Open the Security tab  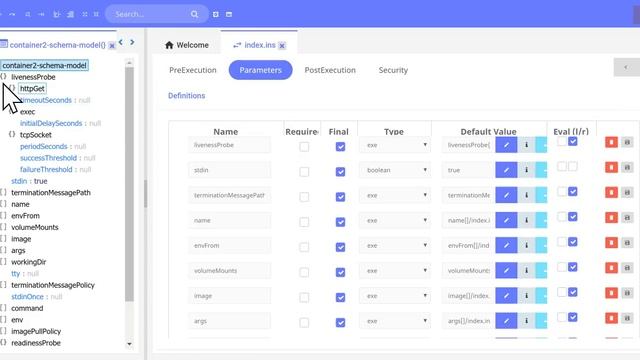(393, 70)
